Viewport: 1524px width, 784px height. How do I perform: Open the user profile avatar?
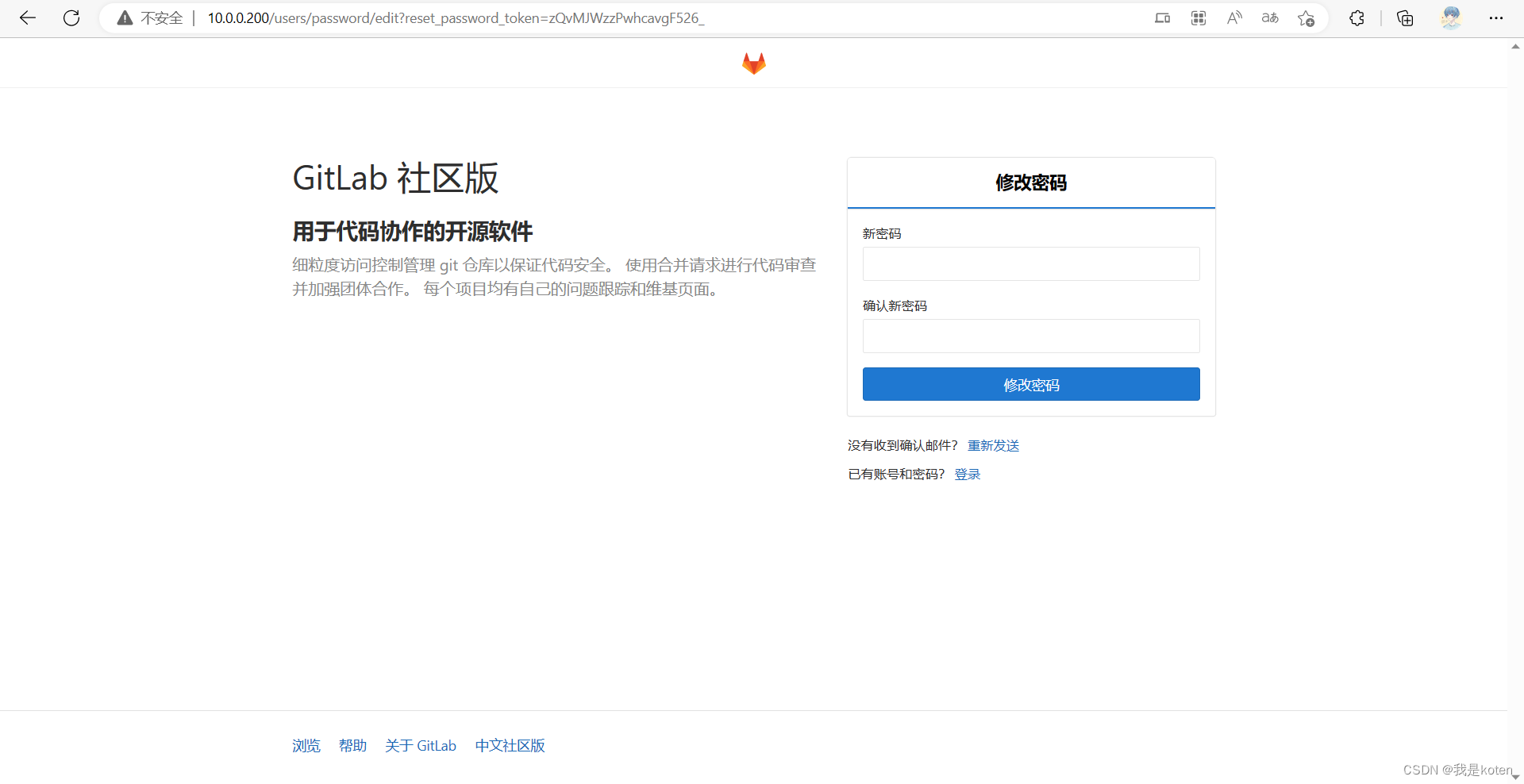pyautogui.click(x=1451, y=18)
